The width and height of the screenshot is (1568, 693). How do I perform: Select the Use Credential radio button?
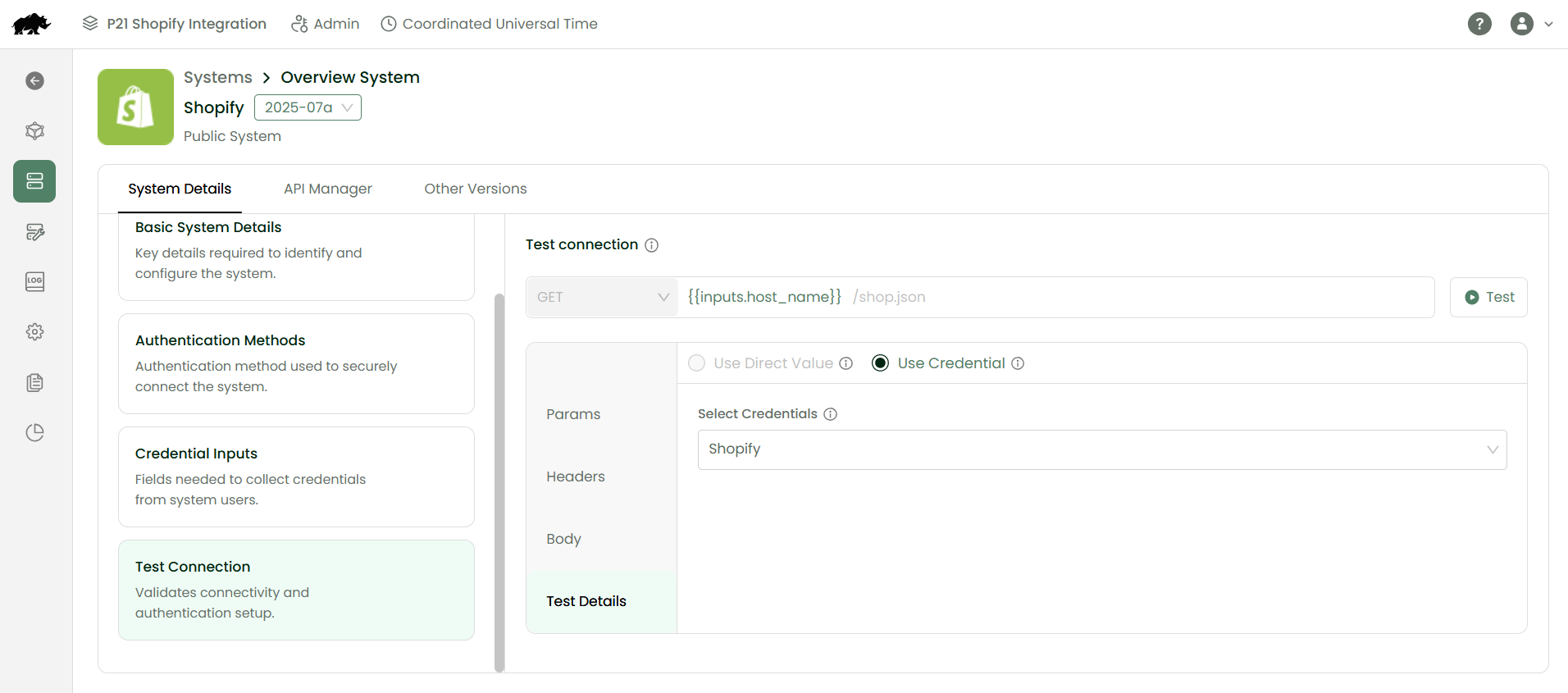click(880, 363)
